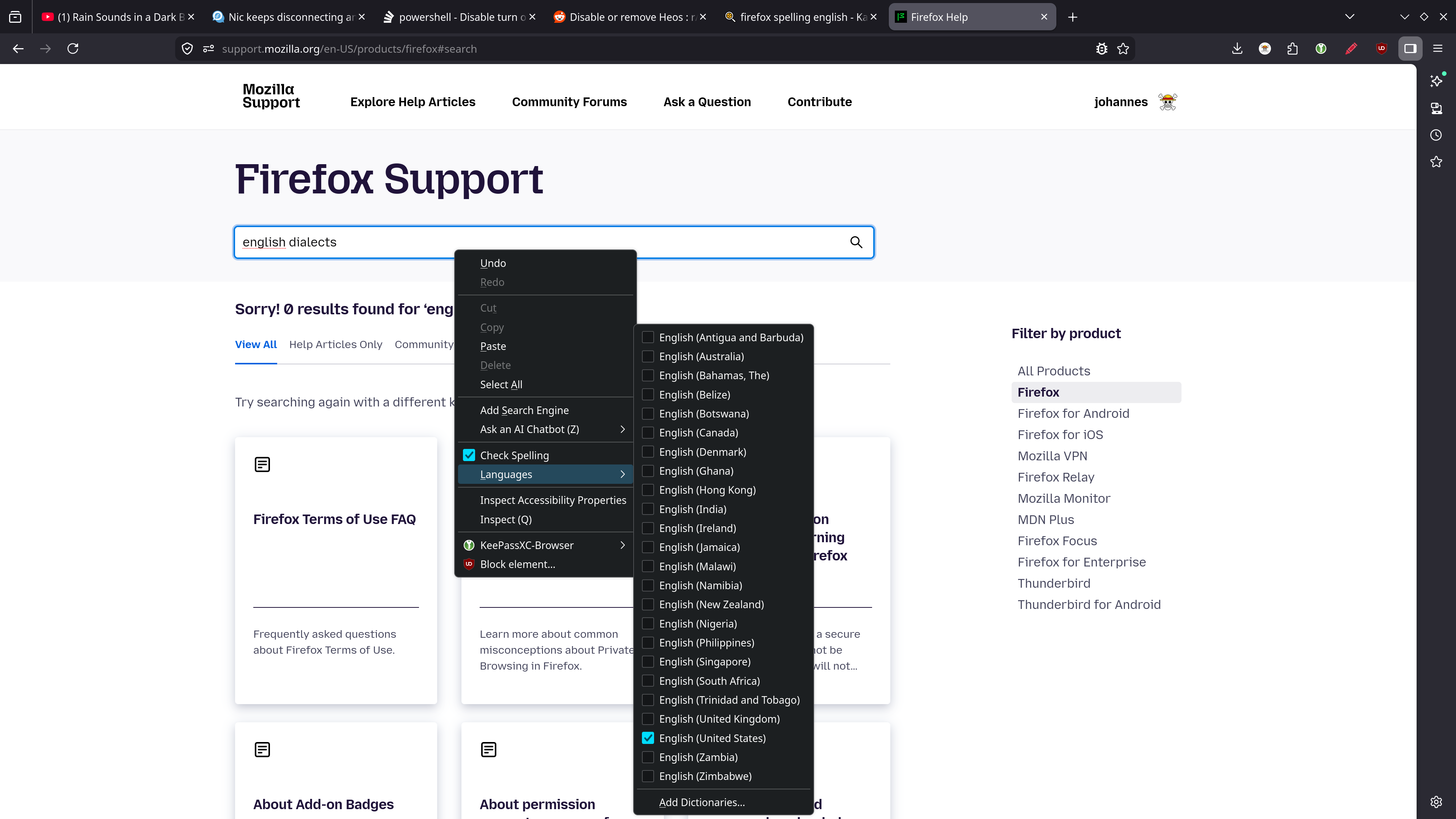Filter by Firefox for Android product
This screenshot has width=1456, height=819.
coord(1073,413)
